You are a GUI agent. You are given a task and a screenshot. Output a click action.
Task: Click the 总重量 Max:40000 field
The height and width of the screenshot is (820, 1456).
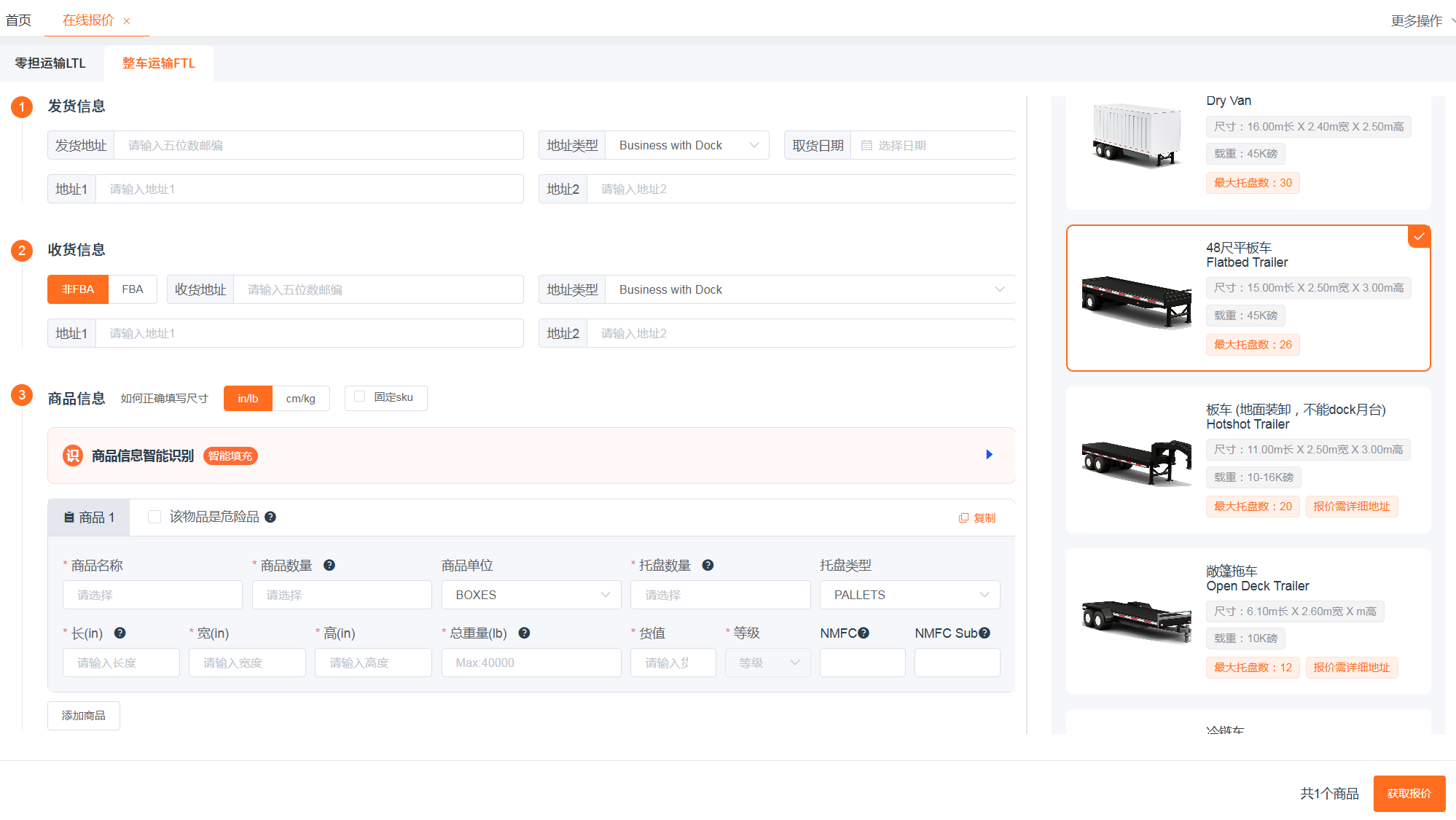[531, 663]
